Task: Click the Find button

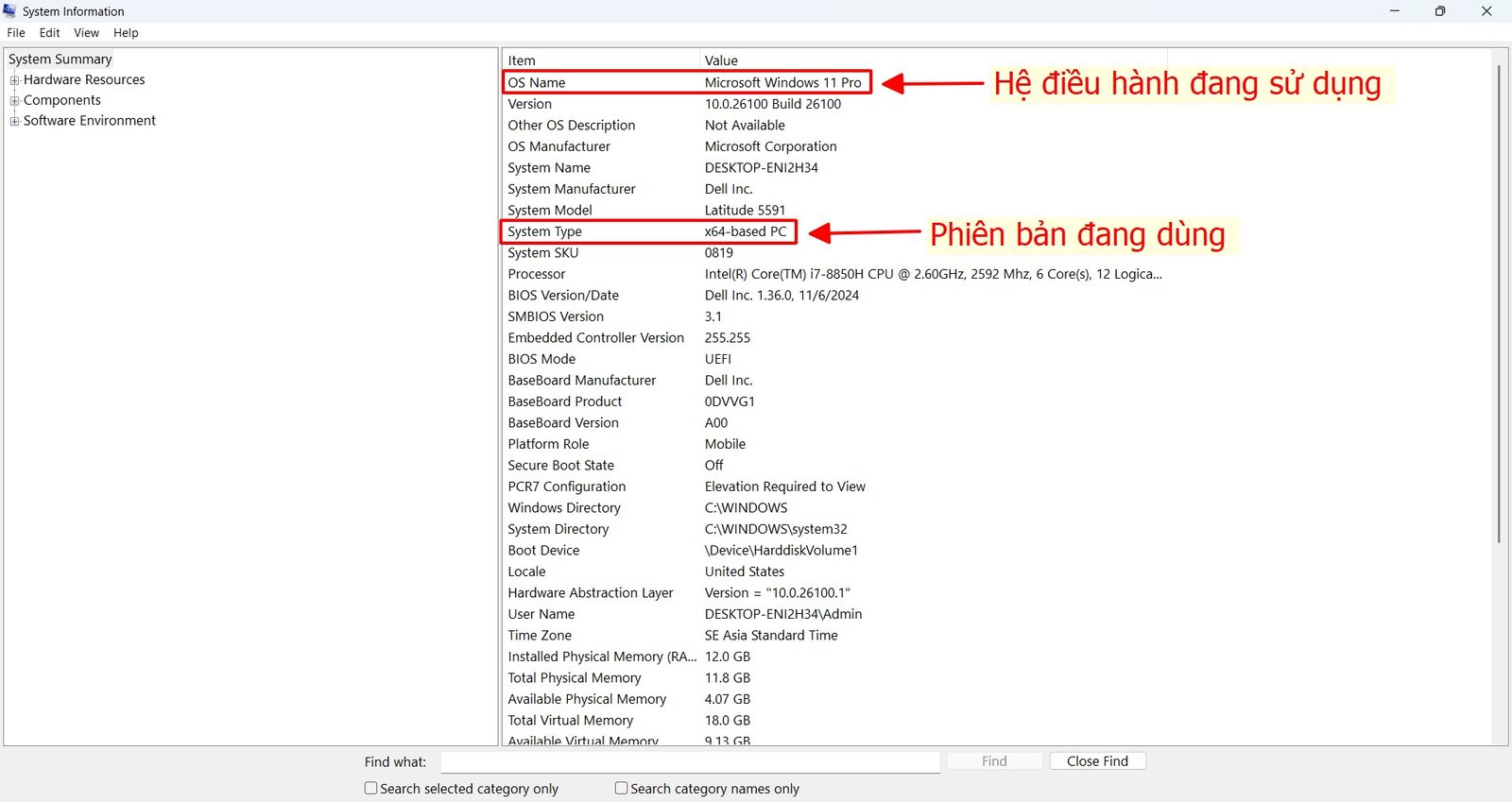Action: [994, 761]
